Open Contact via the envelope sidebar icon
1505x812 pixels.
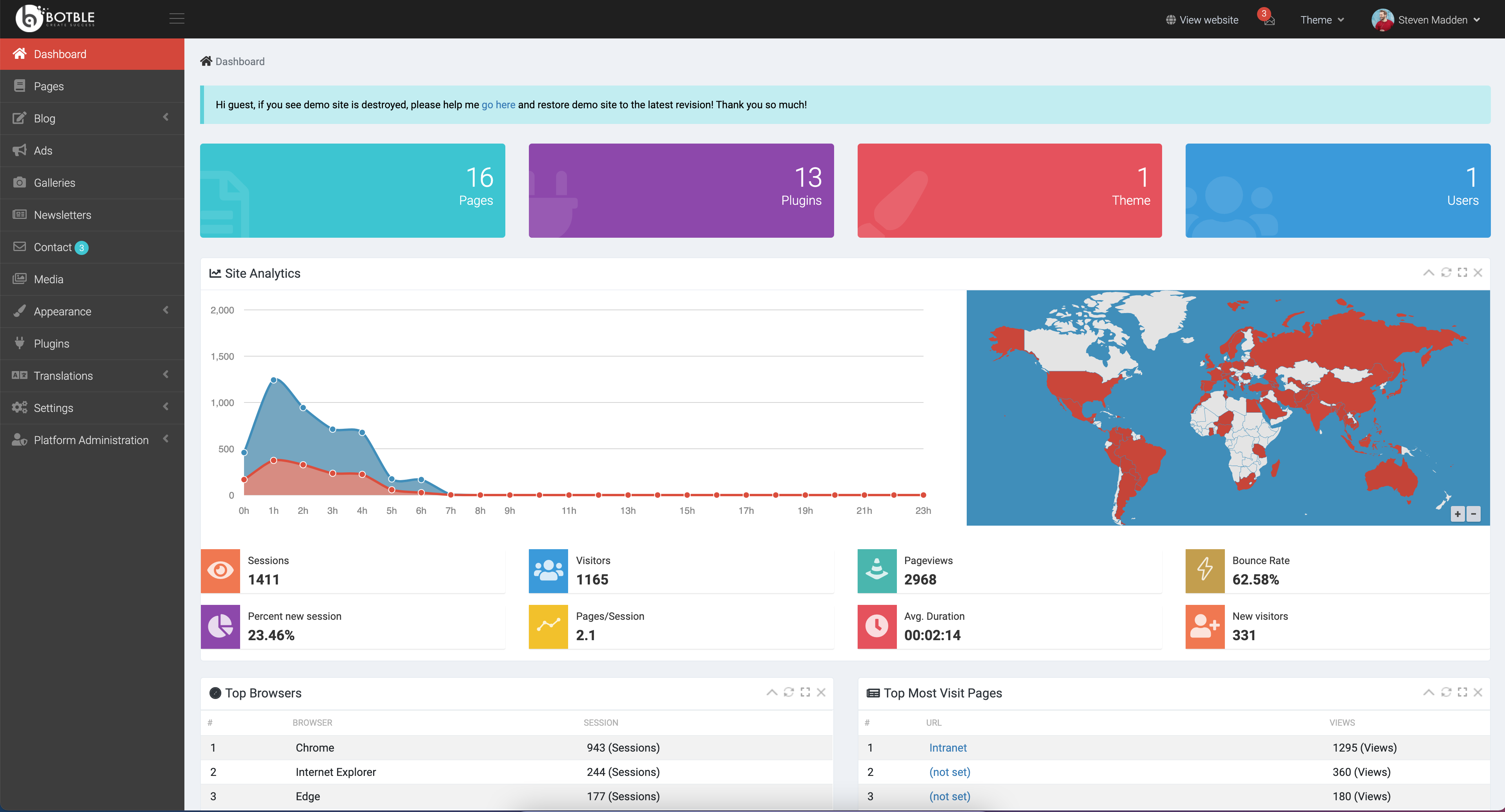[x=19, y=246]
